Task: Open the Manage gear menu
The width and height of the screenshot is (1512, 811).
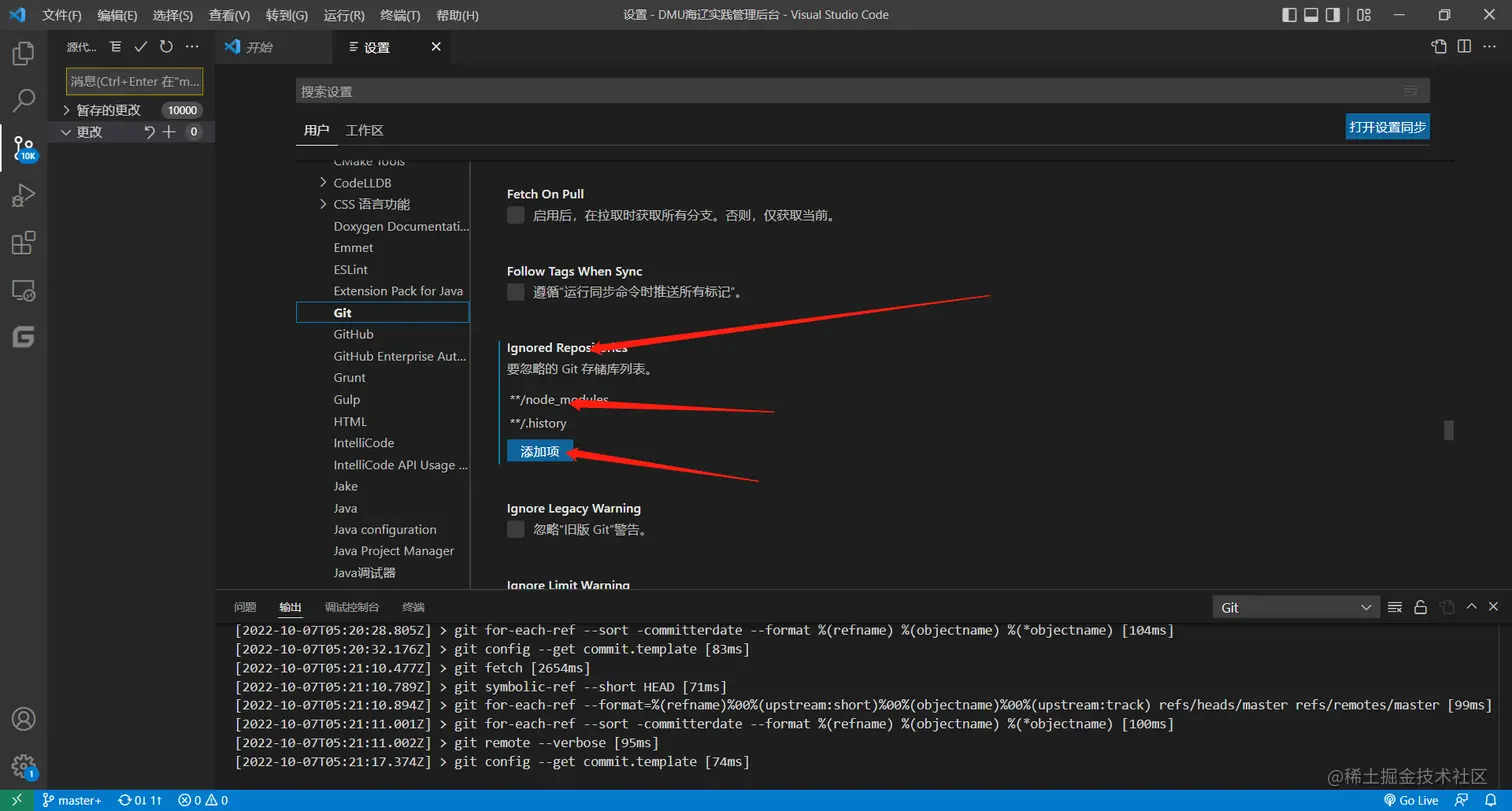Action: coord(23,766)
